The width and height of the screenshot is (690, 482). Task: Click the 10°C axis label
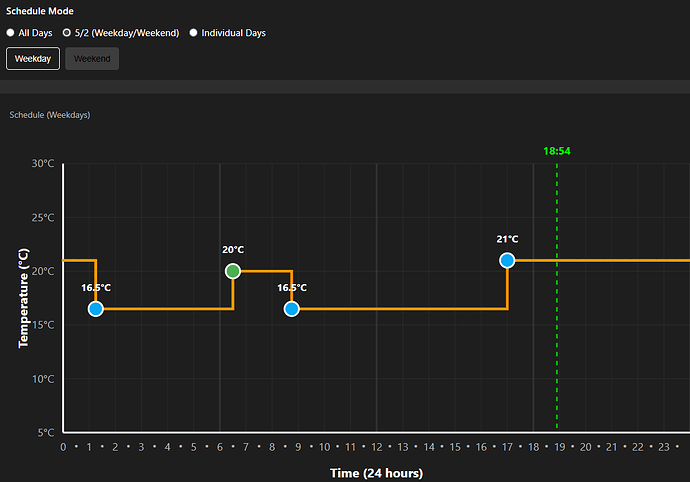coord(43,379)
